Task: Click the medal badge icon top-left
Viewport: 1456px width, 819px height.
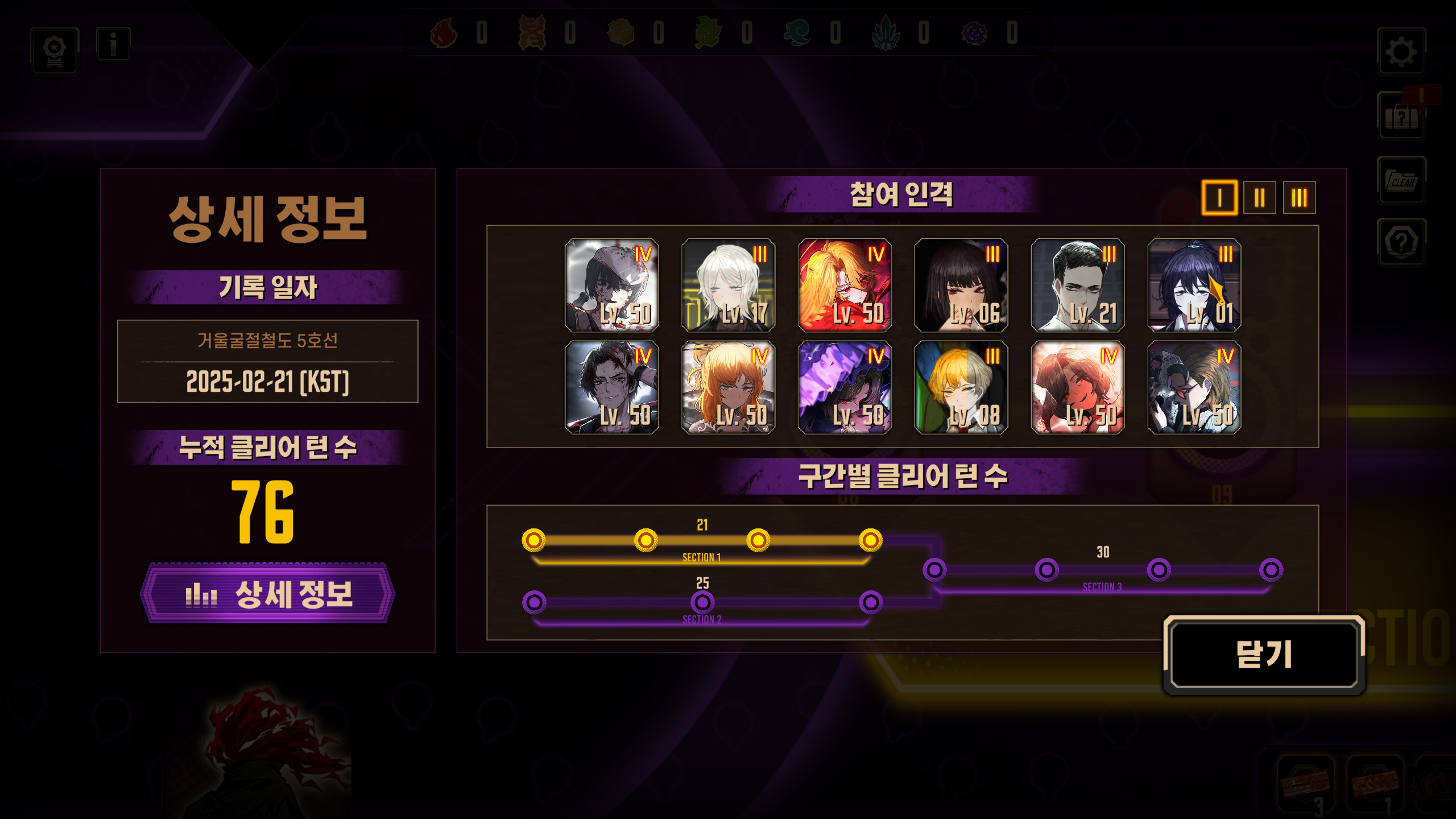Action: click(55, 50)
